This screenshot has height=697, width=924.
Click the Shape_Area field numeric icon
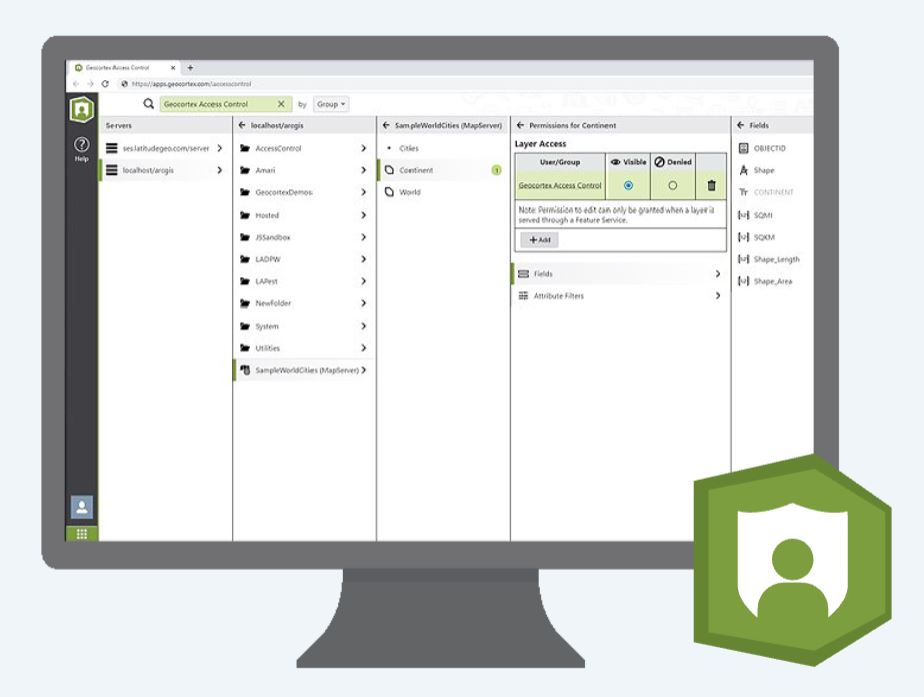point(744,282)
